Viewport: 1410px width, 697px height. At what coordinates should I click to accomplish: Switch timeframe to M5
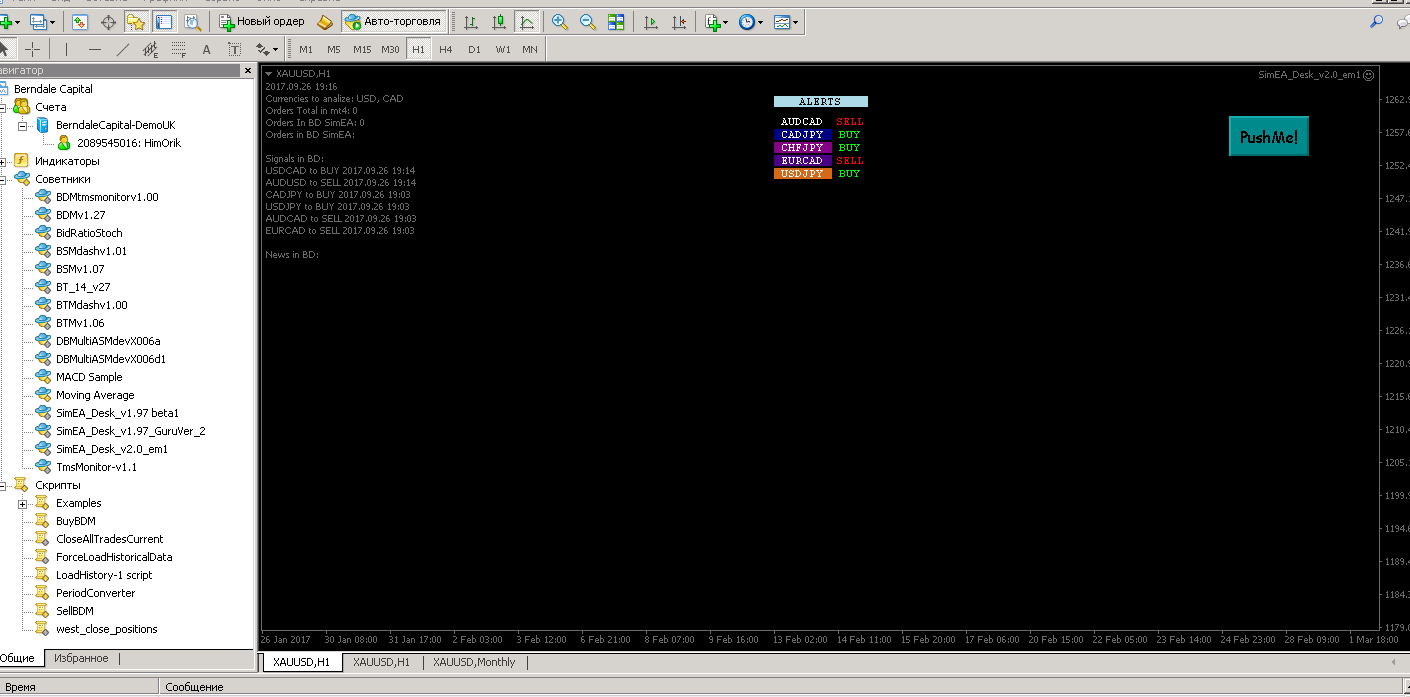coord(334,49)
